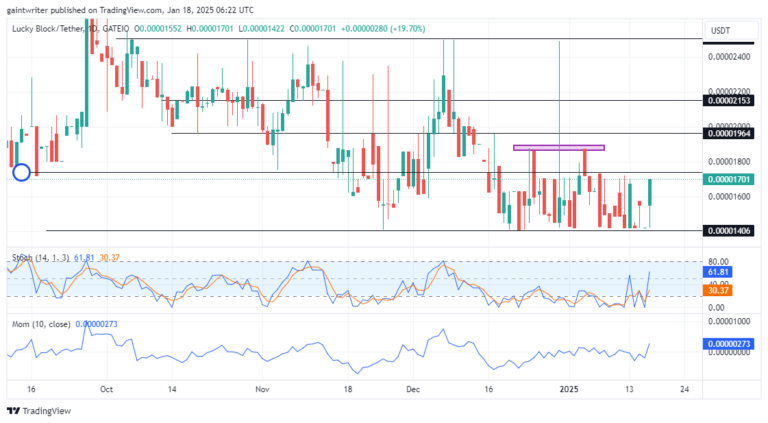Click the 0.00001000 momentum axis value
768x423 pixels.
pyautogui.click(x=729, y=321)
